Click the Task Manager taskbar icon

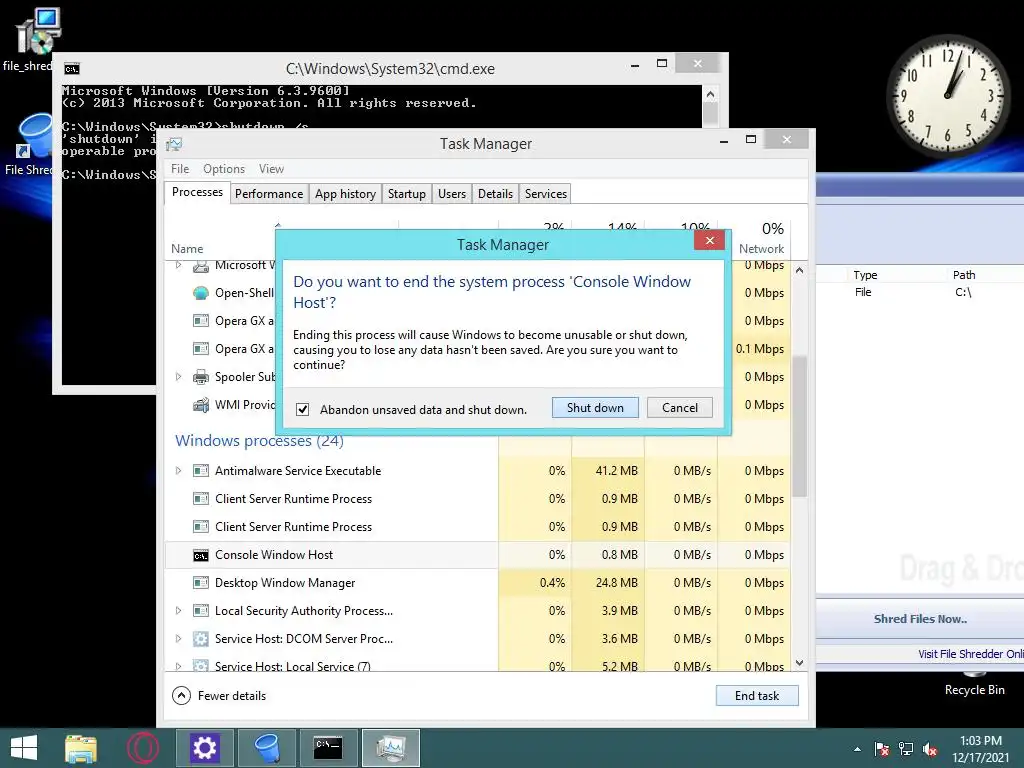(391, 748)
